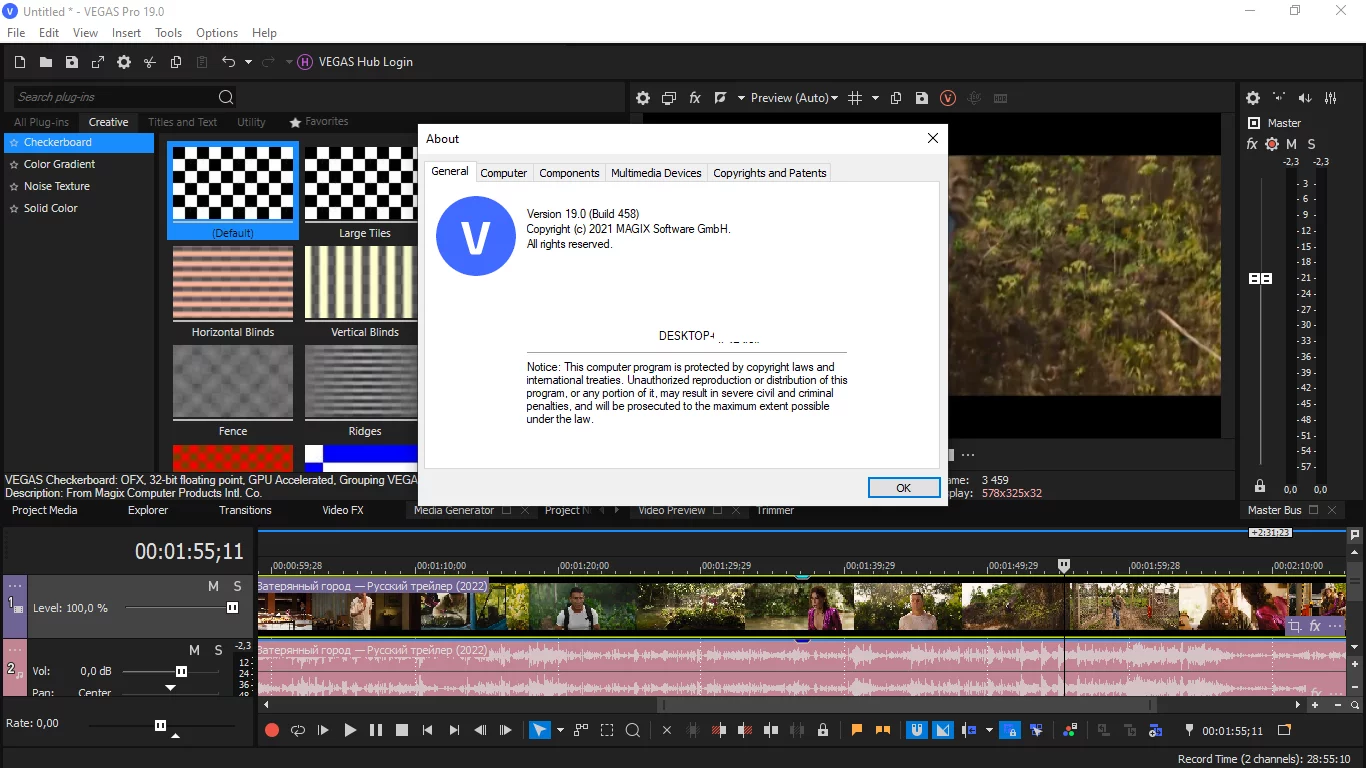Image resolution: width=1366 pixels, height=768 pixels.
Task: Click the Record button in transport
Action: [x=272, y=731]
